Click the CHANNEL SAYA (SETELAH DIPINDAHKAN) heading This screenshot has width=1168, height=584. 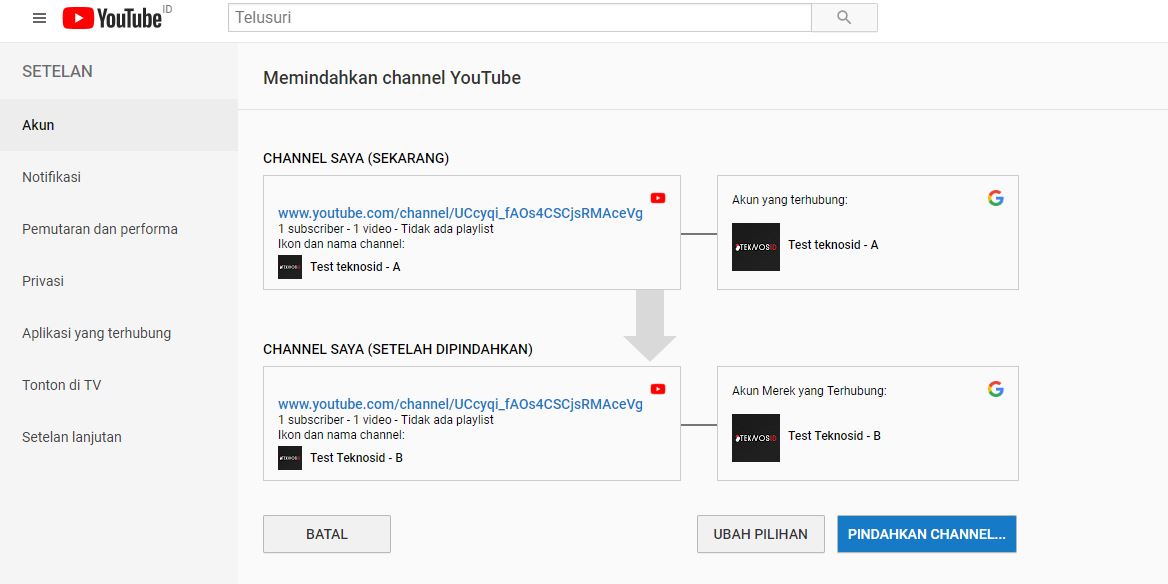[x=398, y=349]
